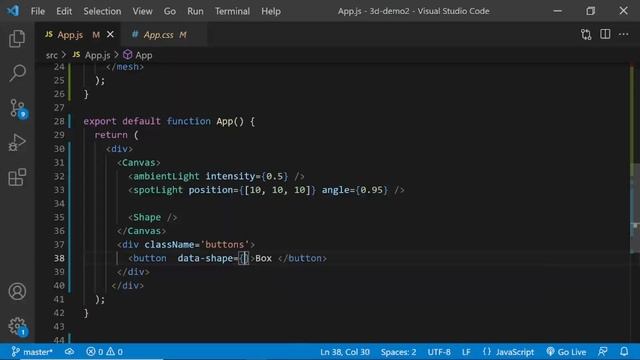Open Source Control view icon
This screenshot has height=360, width=640.
point(18,109)
